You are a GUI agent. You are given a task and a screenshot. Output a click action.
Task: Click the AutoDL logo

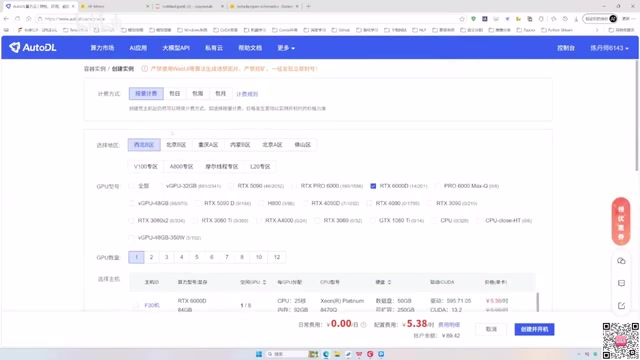click(x=33, y=48)
